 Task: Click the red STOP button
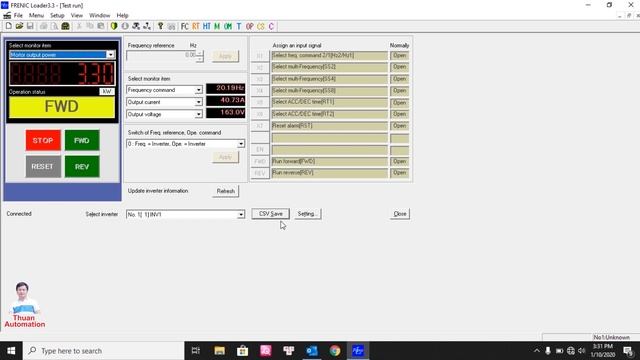[x=43, y=140]
